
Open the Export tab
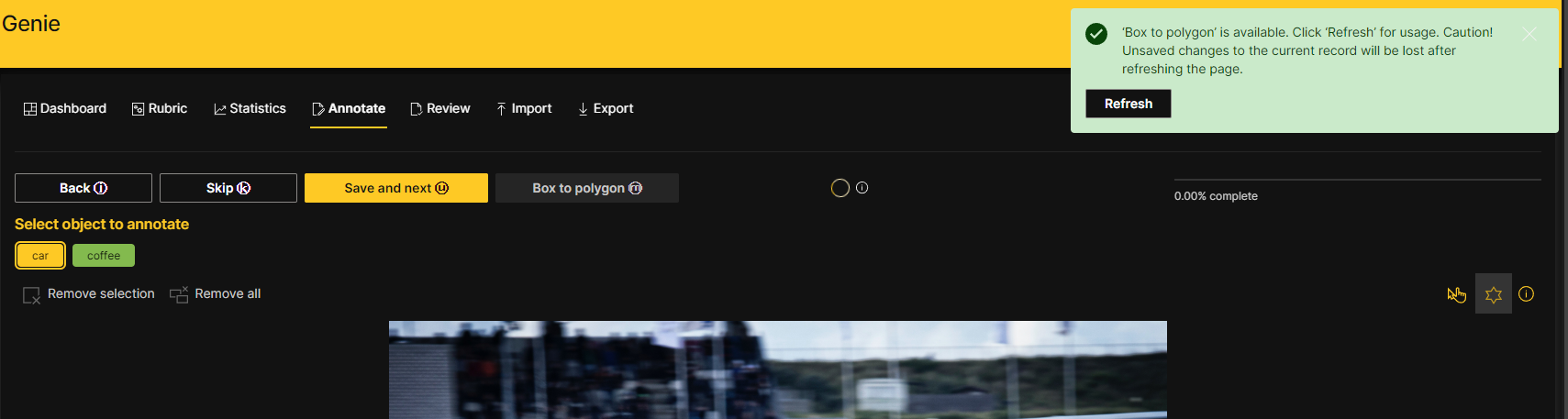(606, 108)
